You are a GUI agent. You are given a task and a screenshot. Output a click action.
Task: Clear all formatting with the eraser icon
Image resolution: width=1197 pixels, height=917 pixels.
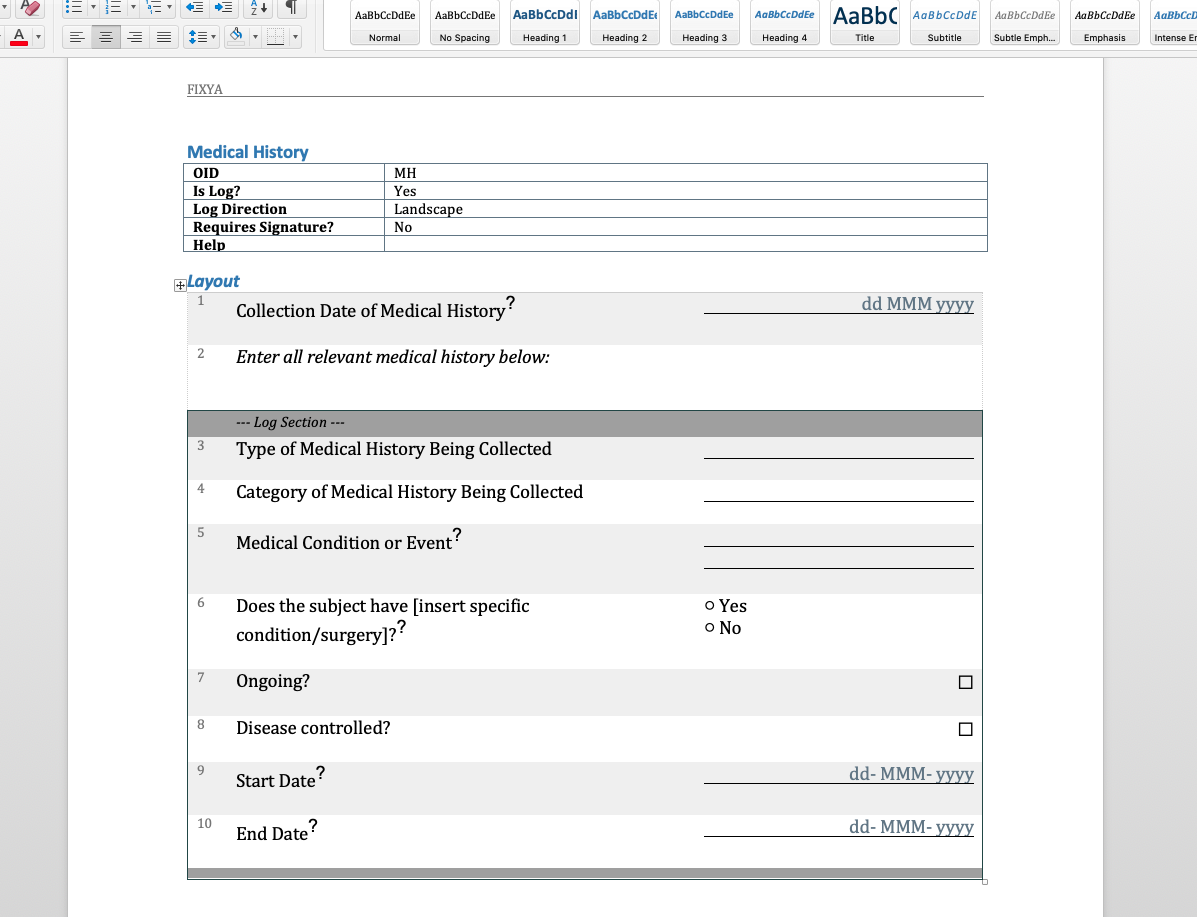(31, 8)
